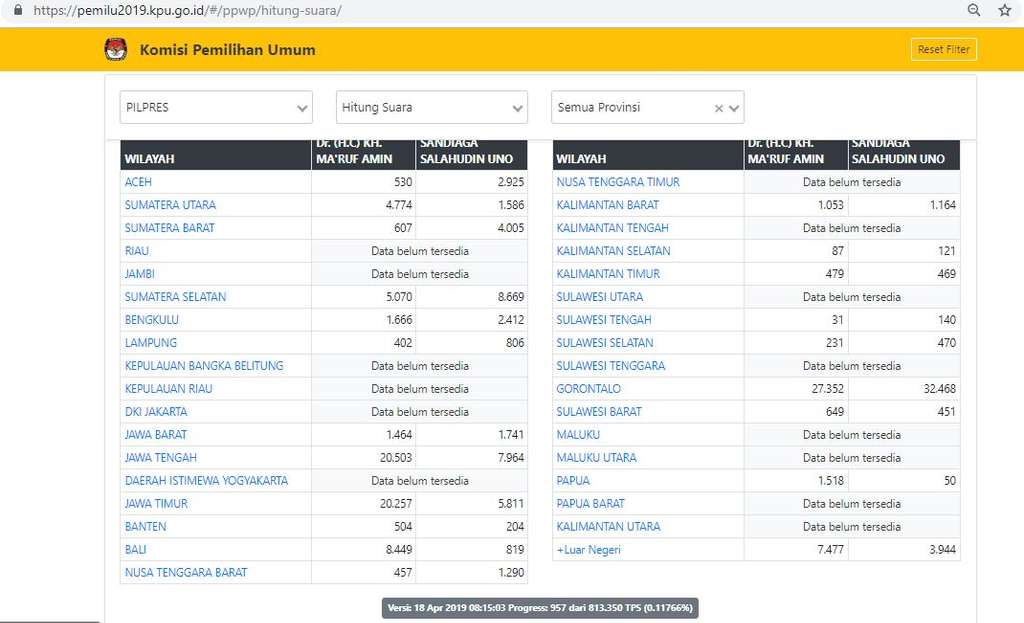This screenshot has height=623, width=1024.
Task: Expand the Semua Provinsi dropdown arrow
Action: tap(734, 108)
